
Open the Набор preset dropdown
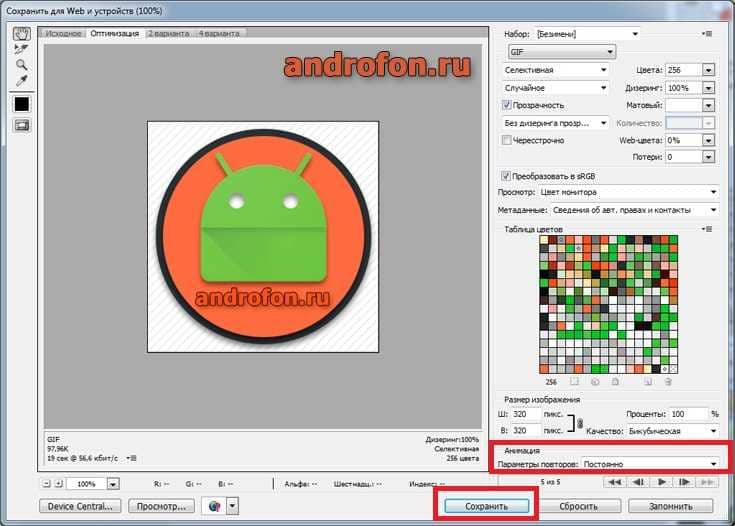pyautogui.click(x=587, y=34)
